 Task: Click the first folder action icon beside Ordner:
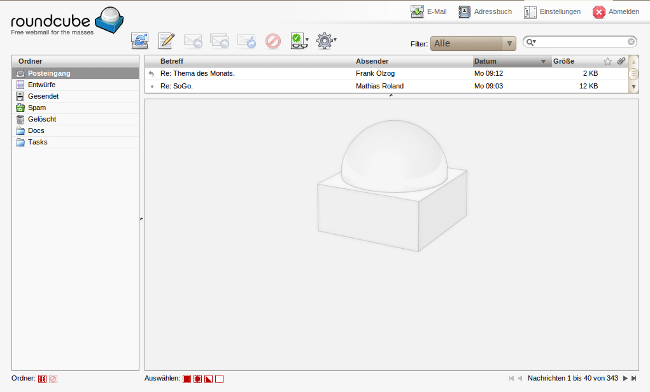(42, 379)
